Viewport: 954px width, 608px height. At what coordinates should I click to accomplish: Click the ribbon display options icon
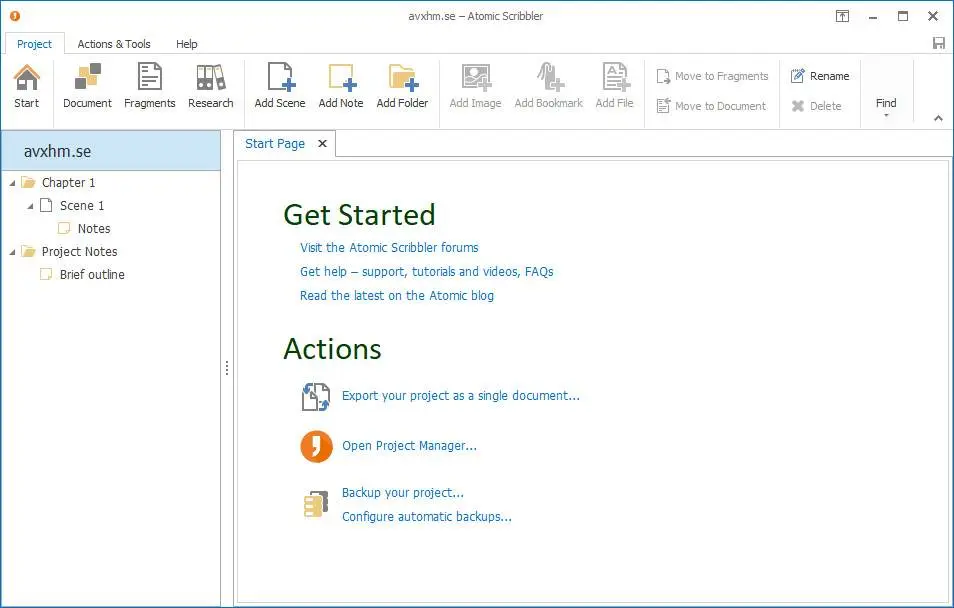[842, 16]
